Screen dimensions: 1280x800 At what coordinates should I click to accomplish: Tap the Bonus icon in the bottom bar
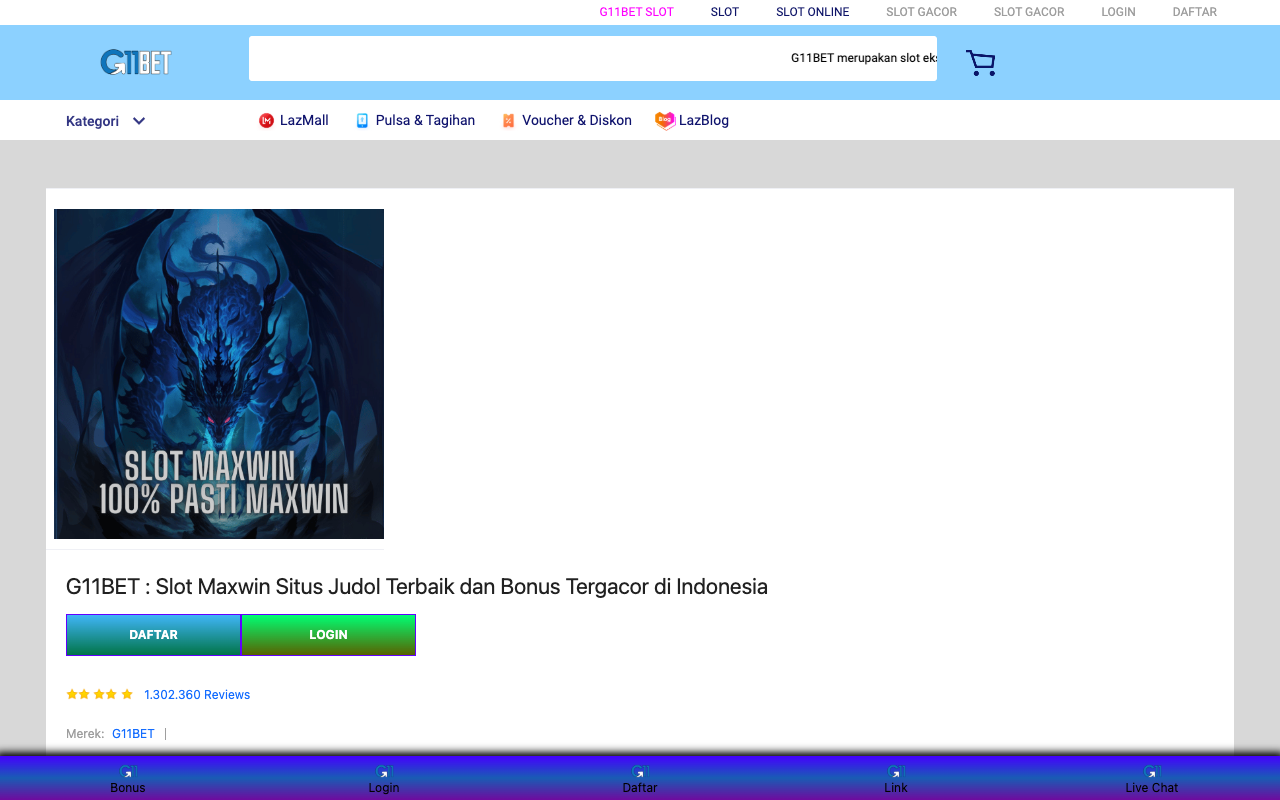point(128,772)
